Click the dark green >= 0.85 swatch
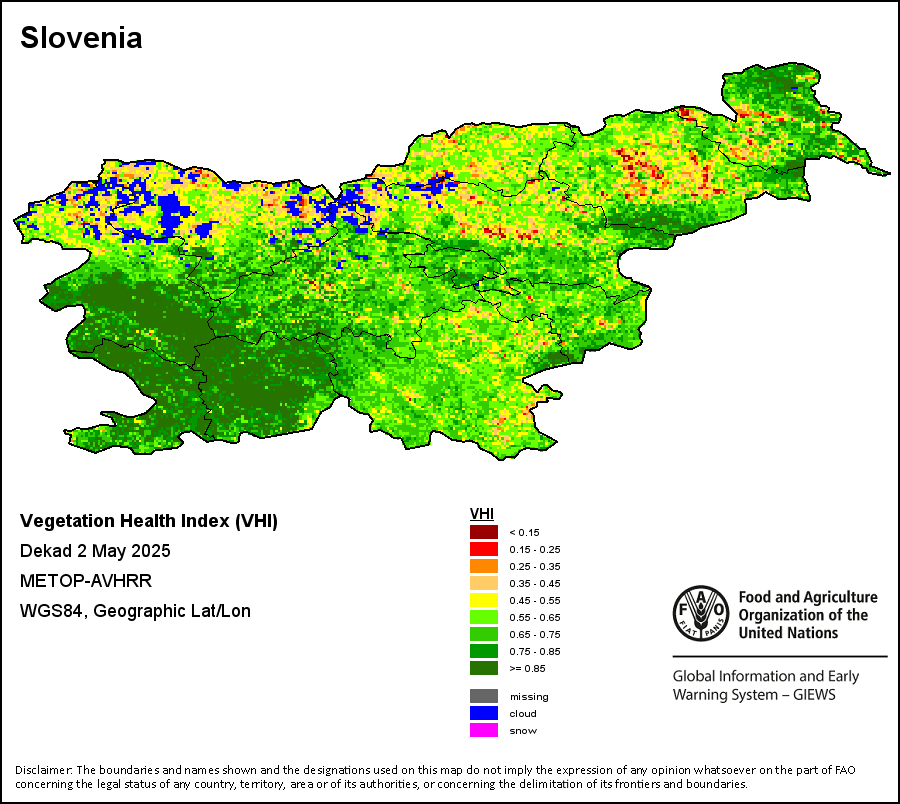This screenshot has height=804, width=900. (484, 668)
